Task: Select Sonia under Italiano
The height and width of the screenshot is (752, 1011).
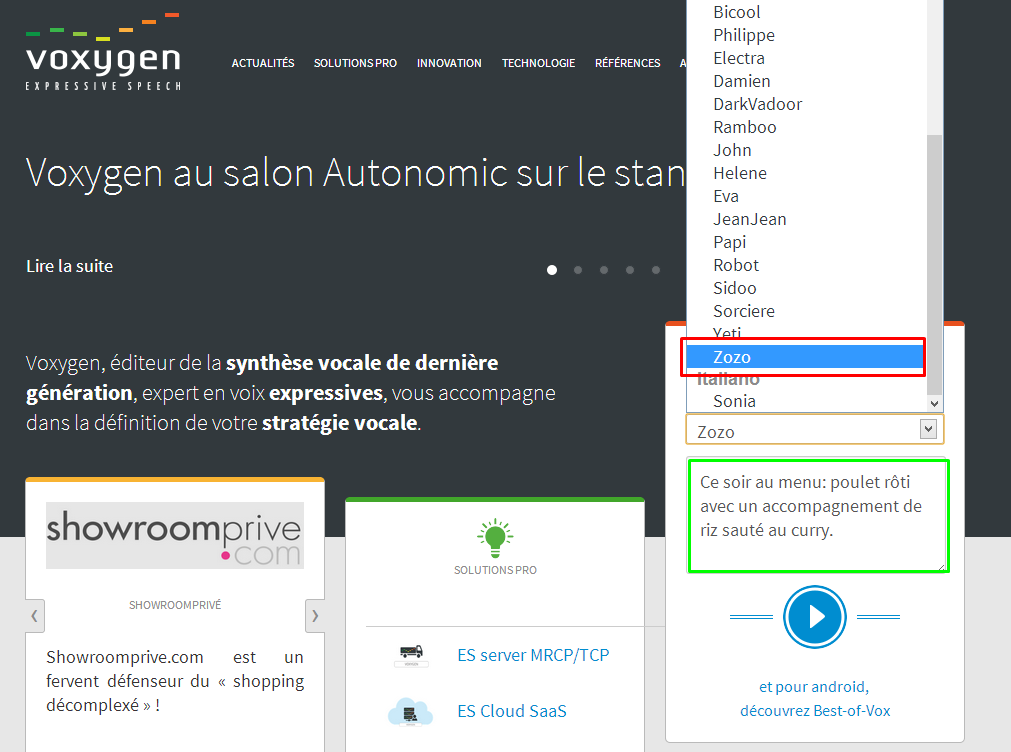Action: [x=806, y=402]
